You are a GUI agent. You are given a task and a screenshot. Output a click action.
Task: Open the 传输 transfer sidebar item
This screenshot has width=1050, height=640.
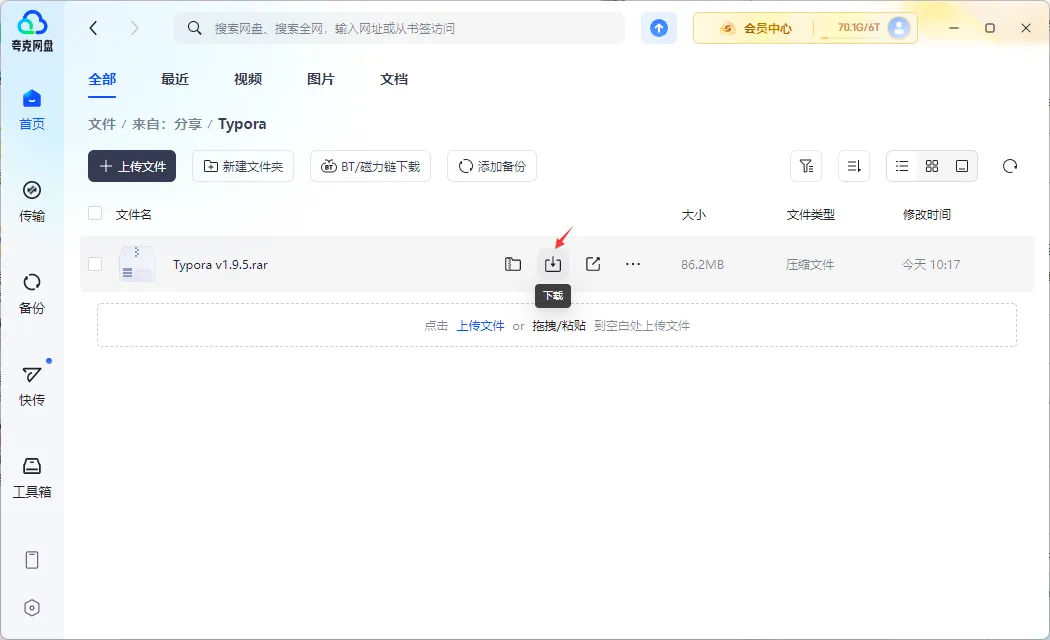point(31,202)
